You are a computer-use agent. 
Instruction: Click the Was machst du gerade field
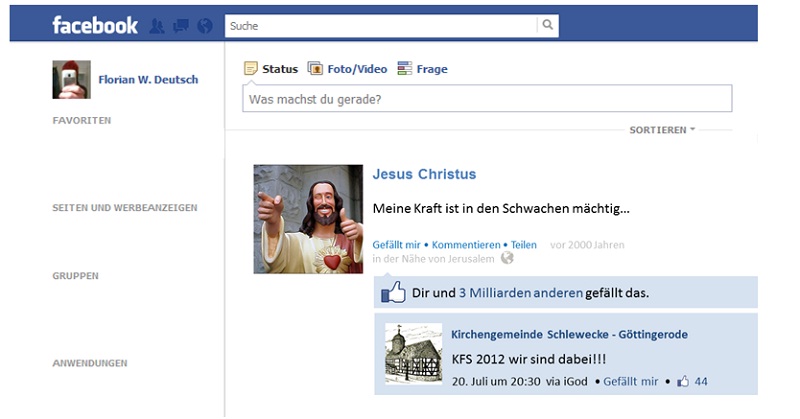487,98
